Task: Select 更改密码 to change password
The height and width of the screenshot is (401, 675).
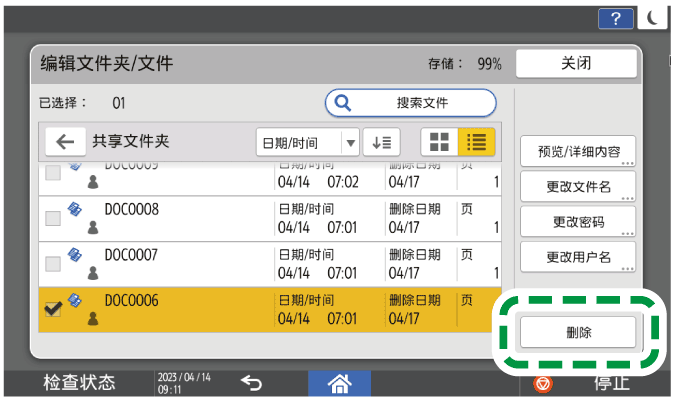Action: pos(578,221)
